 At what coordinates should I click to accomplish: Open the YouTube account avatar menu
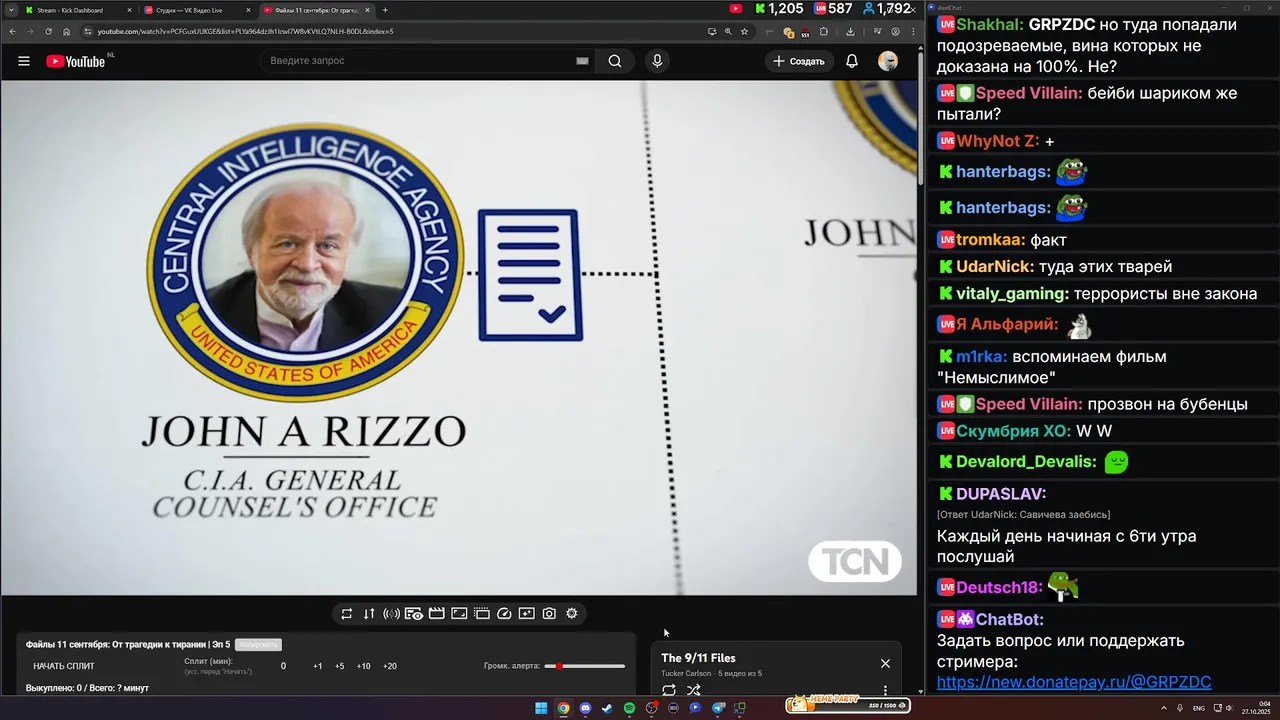tap(888, 61)
